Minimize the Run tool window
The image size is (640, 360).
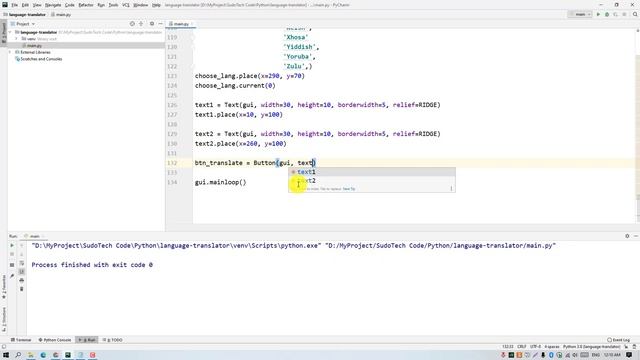(x=636, y=236)
